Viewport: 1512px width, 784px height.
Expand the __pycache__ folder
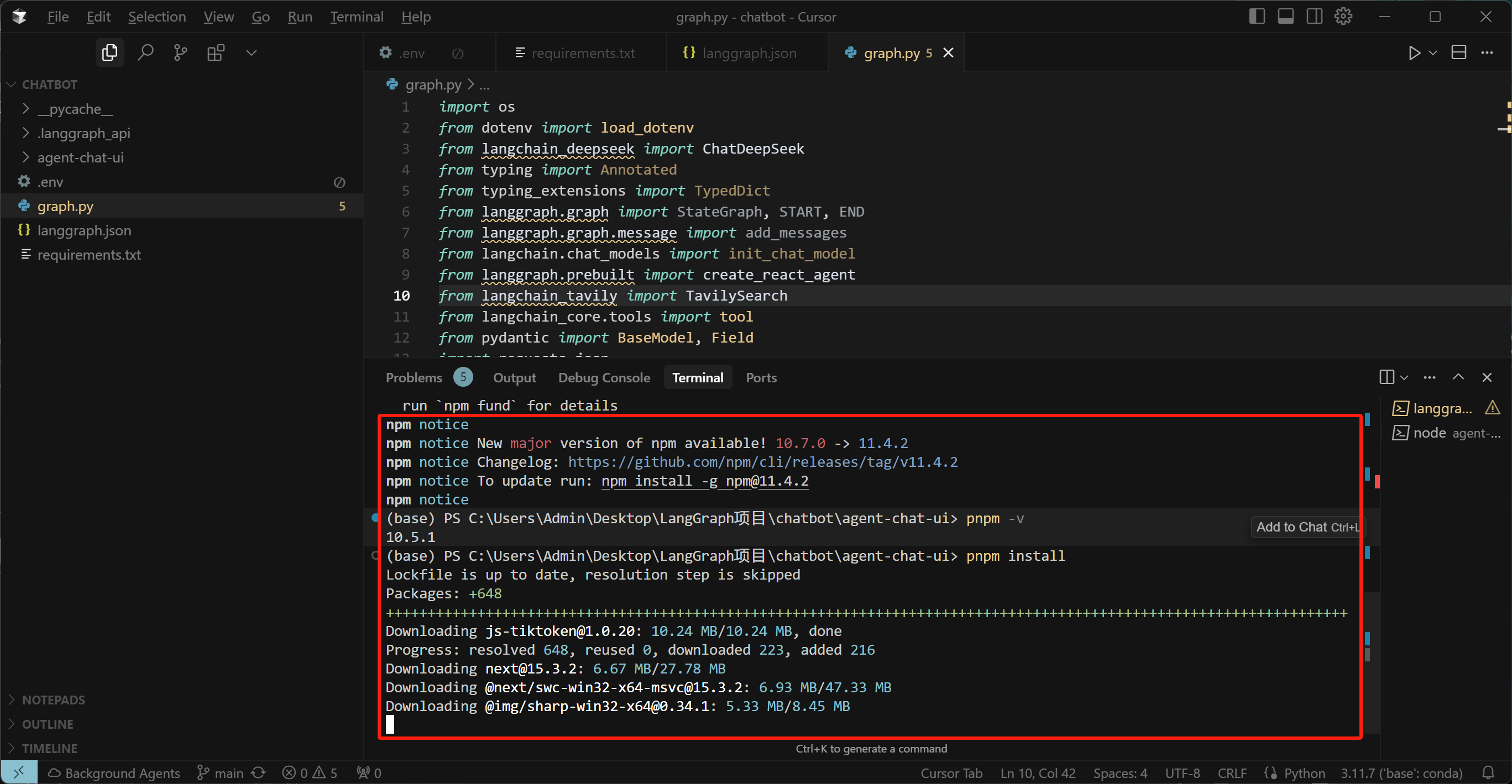[x=182, y=109]
